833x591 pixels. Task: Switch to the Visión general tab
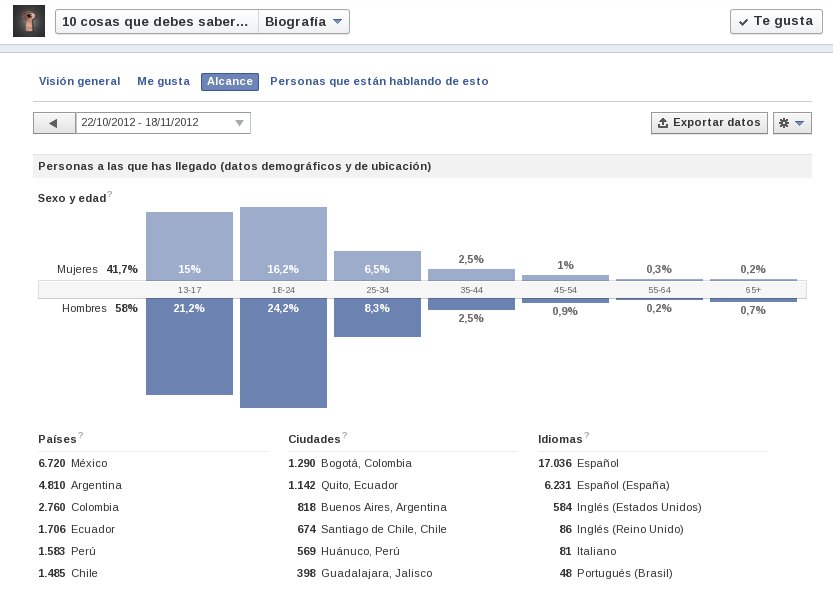80,81
